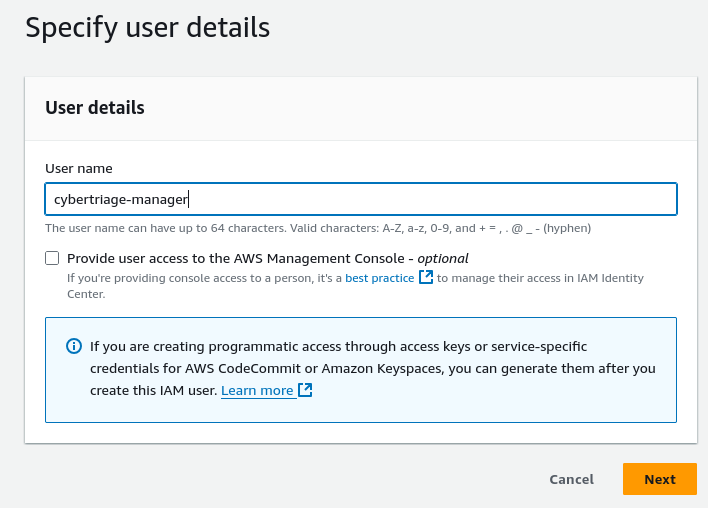Click the User name input field
Screen dimensions: 708x508
pos(360,199)
